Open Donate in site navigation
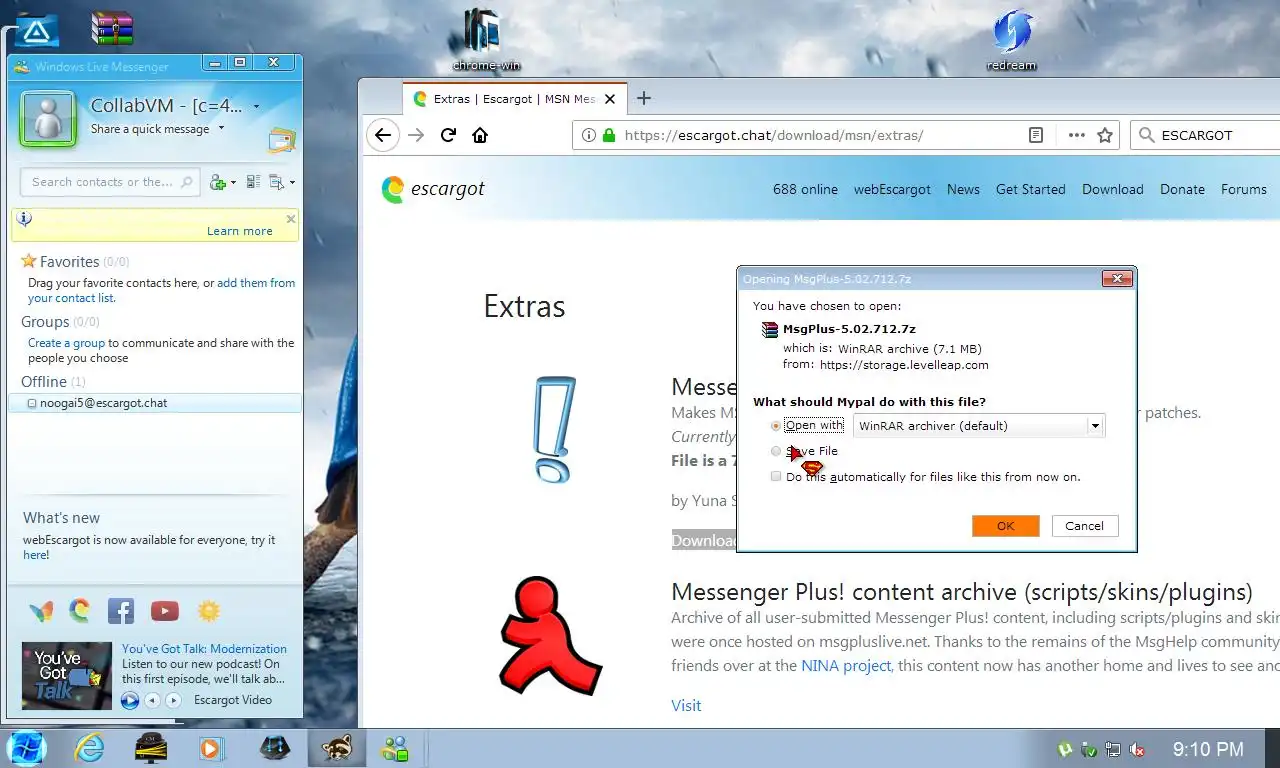This screenshot has width=1280, height=768. [x=1182, y=189]
